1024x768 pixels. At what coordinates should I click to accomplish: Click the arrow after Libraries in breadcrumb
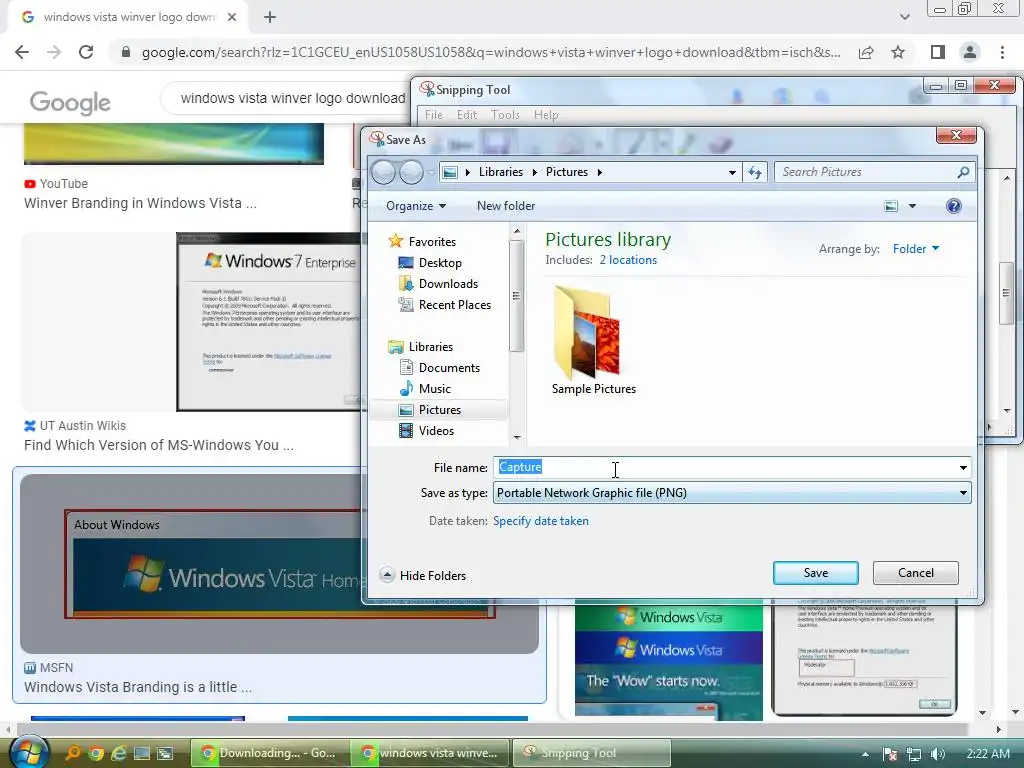click(x=534, y=172)
